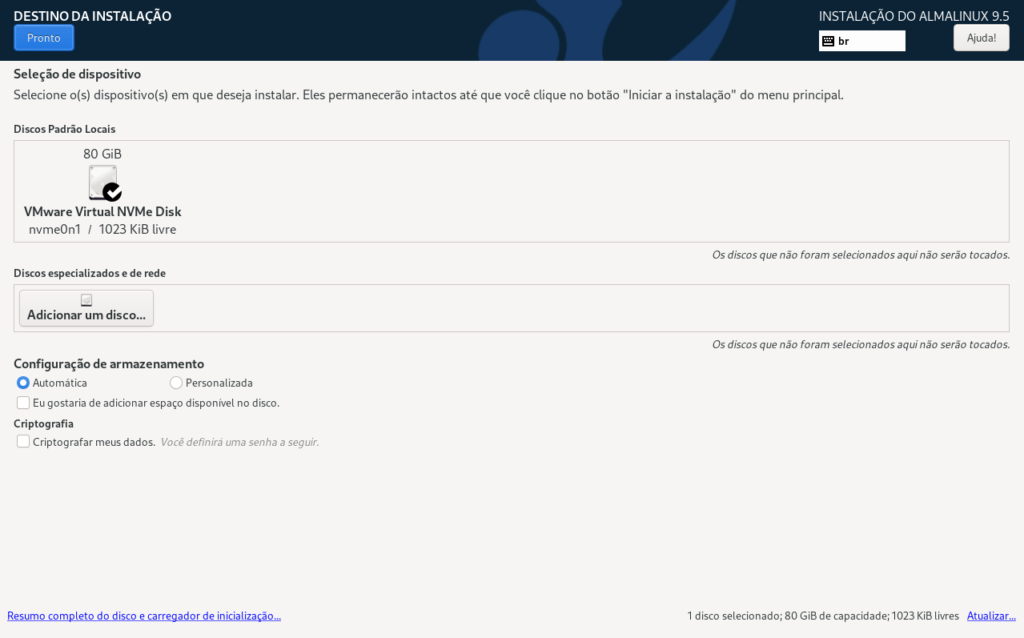Click the Discos Padrão Locais label
This screenshot has height=638, width=1024.
64,129
